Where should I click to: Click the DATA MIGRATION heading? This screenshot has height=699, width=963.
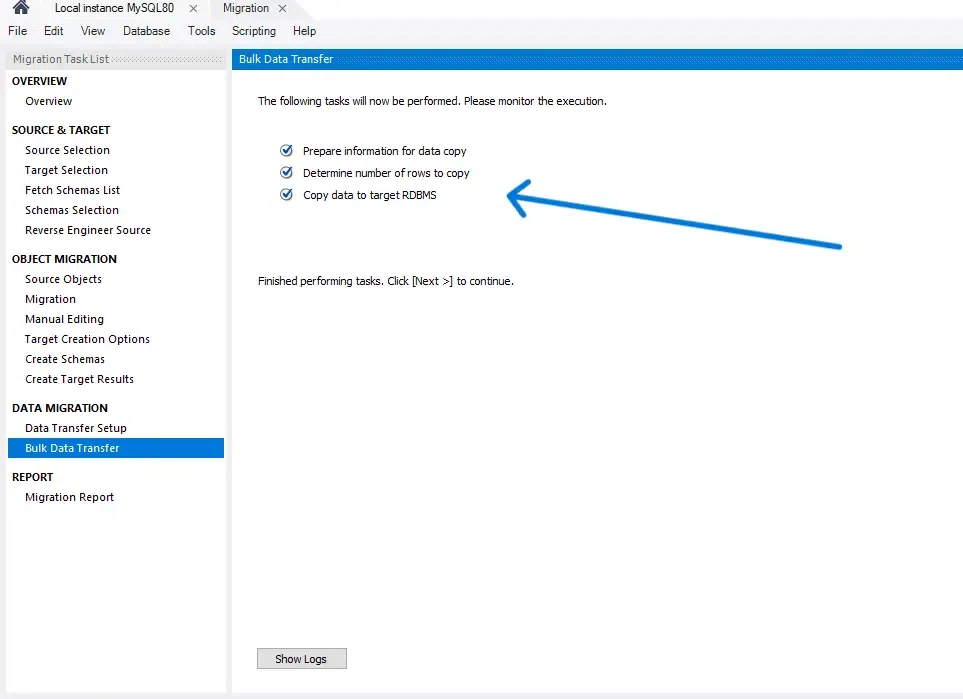[x=60, y=408]
